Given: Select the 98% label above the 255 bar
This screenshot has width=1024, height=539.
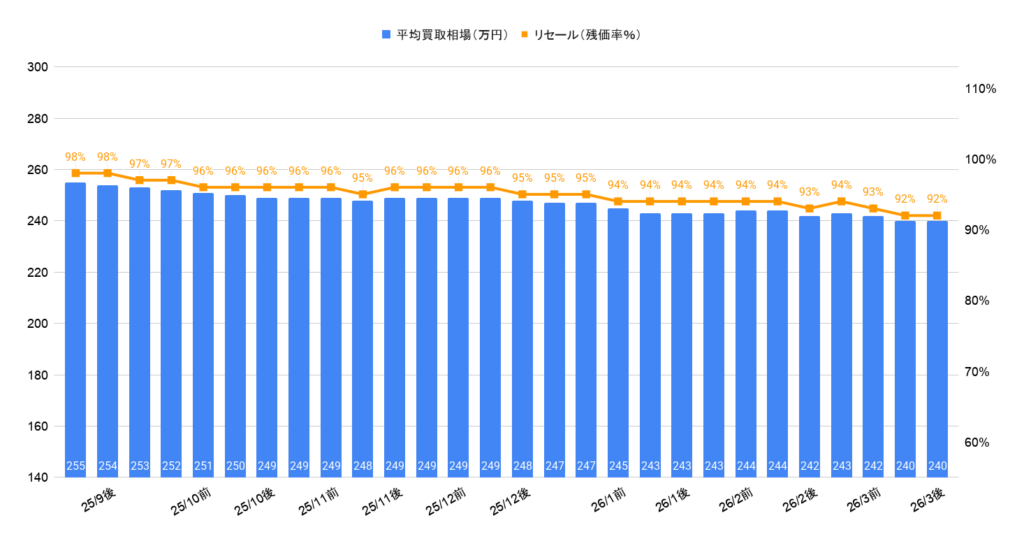Looking at the screenshot, I should [75, 157].
